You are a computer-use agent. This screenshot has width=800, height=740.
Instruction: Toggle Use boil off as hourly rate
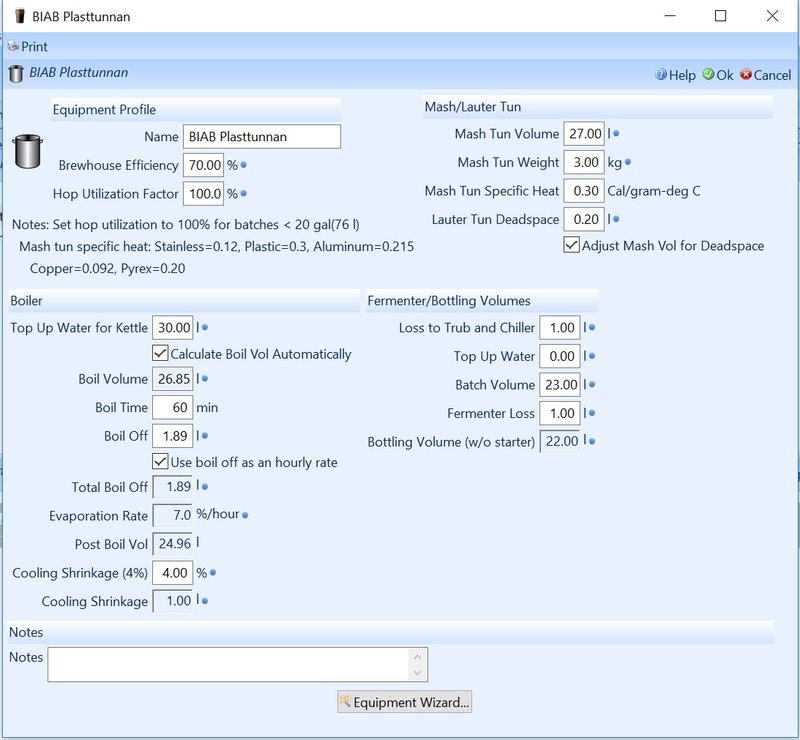160,461
